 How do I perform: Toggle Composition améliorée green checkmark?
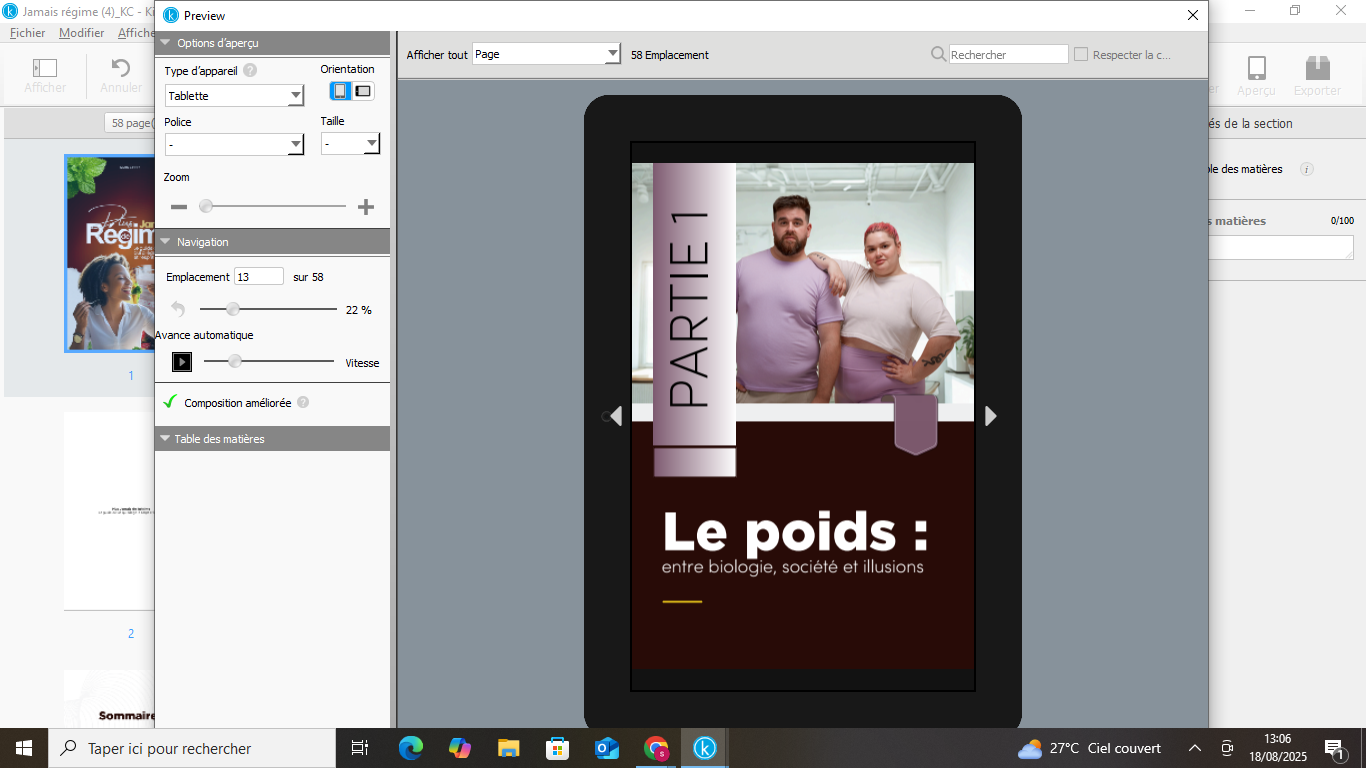pyautogui.click(x=170, y=402)
